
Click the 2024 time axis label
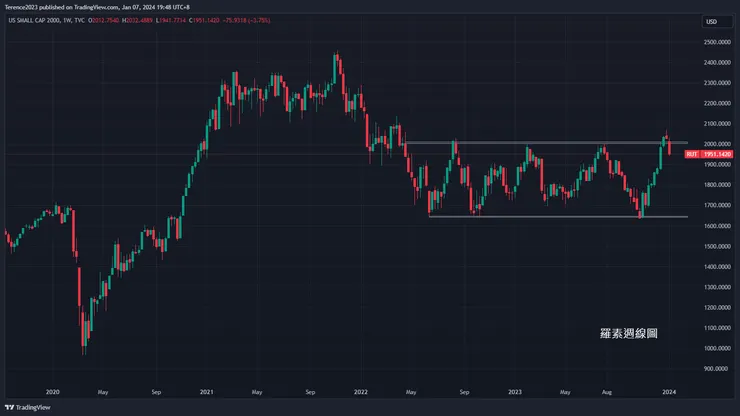click(669, 392)
